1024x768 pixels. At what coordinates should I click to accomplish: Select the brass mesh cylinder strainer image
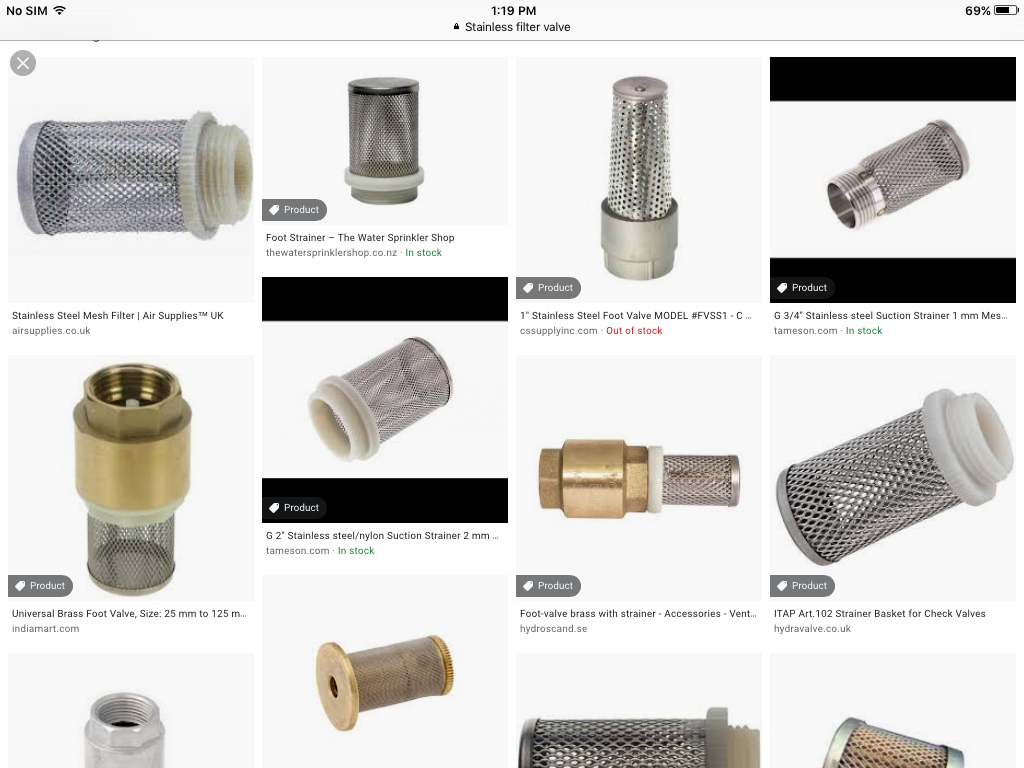[385, 671]
